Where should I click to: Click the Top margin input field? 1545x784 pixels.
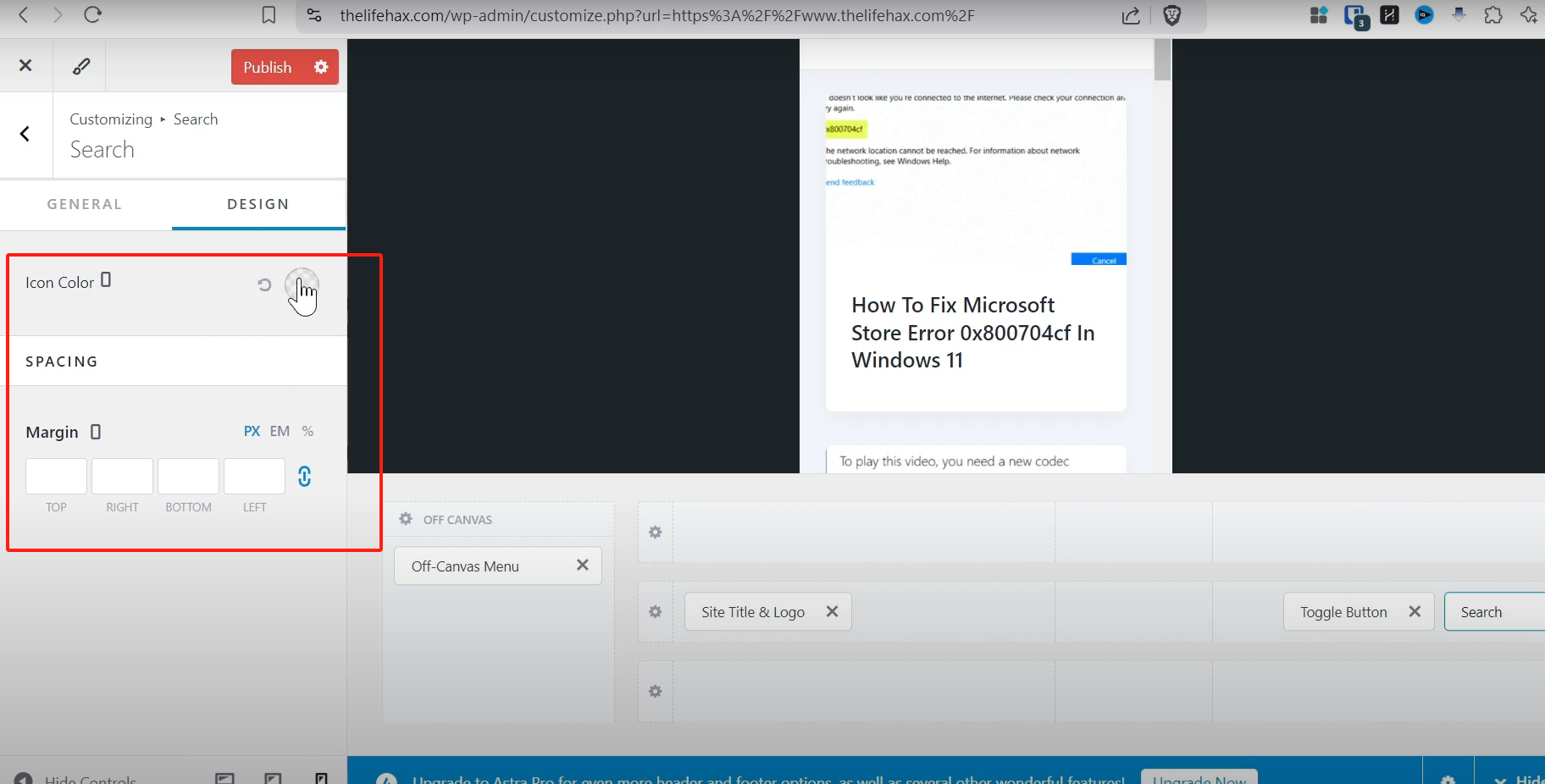56,476
